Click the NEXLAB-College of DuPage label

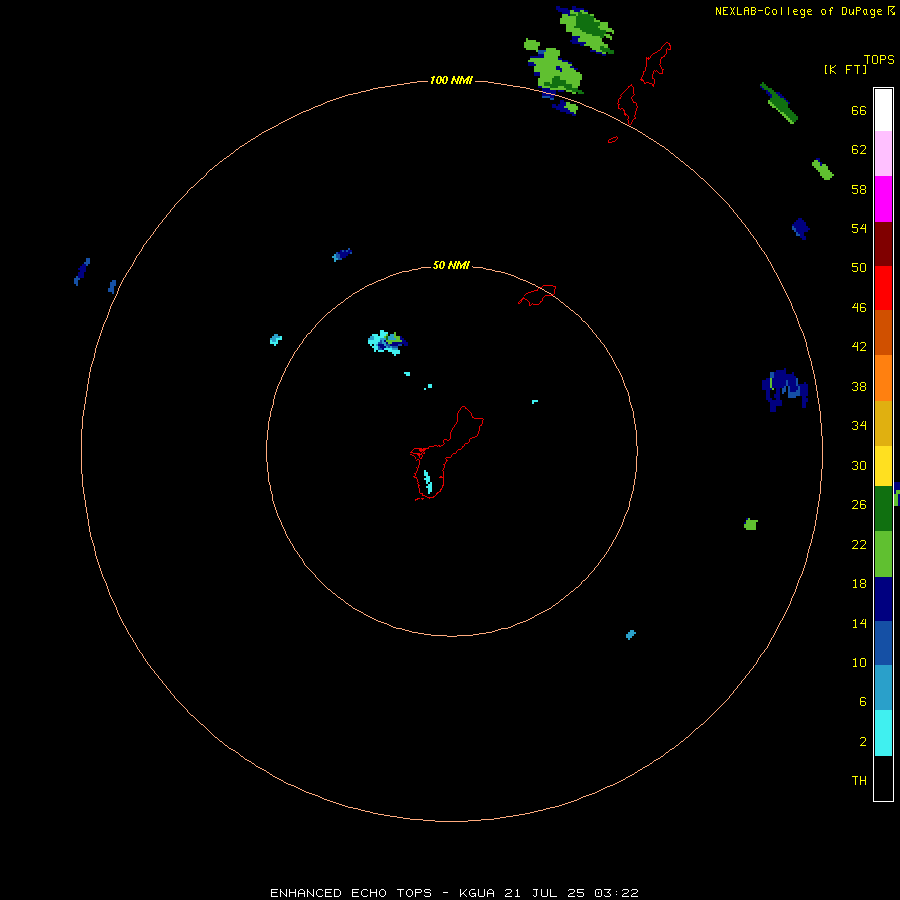pos(798,11)
